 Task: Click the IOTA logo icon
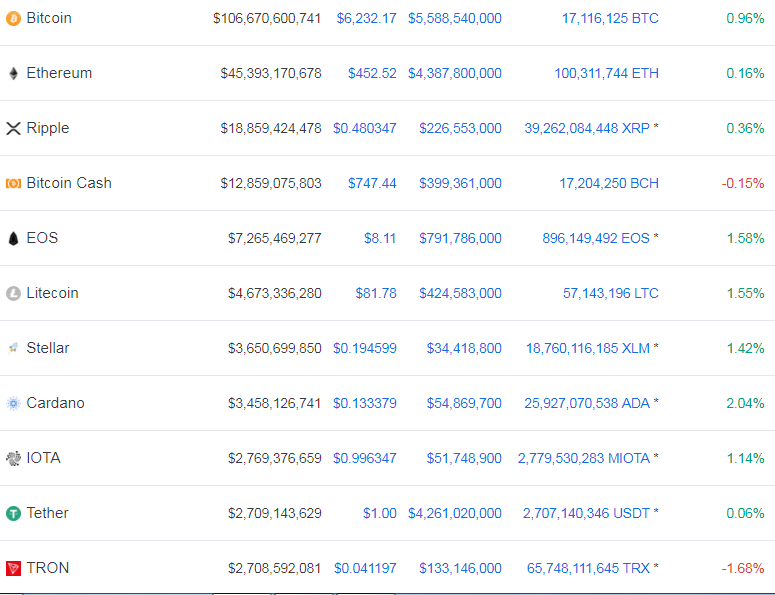(13, 458)
